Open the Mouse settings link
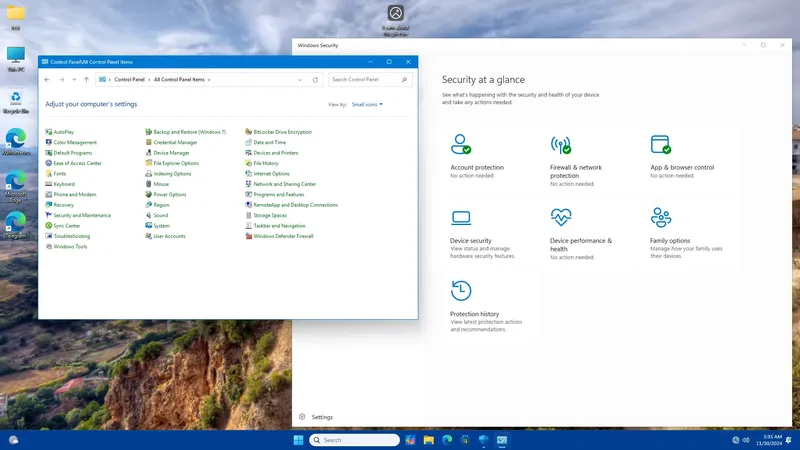Screen dimensions: 800x450 [161, 184]
